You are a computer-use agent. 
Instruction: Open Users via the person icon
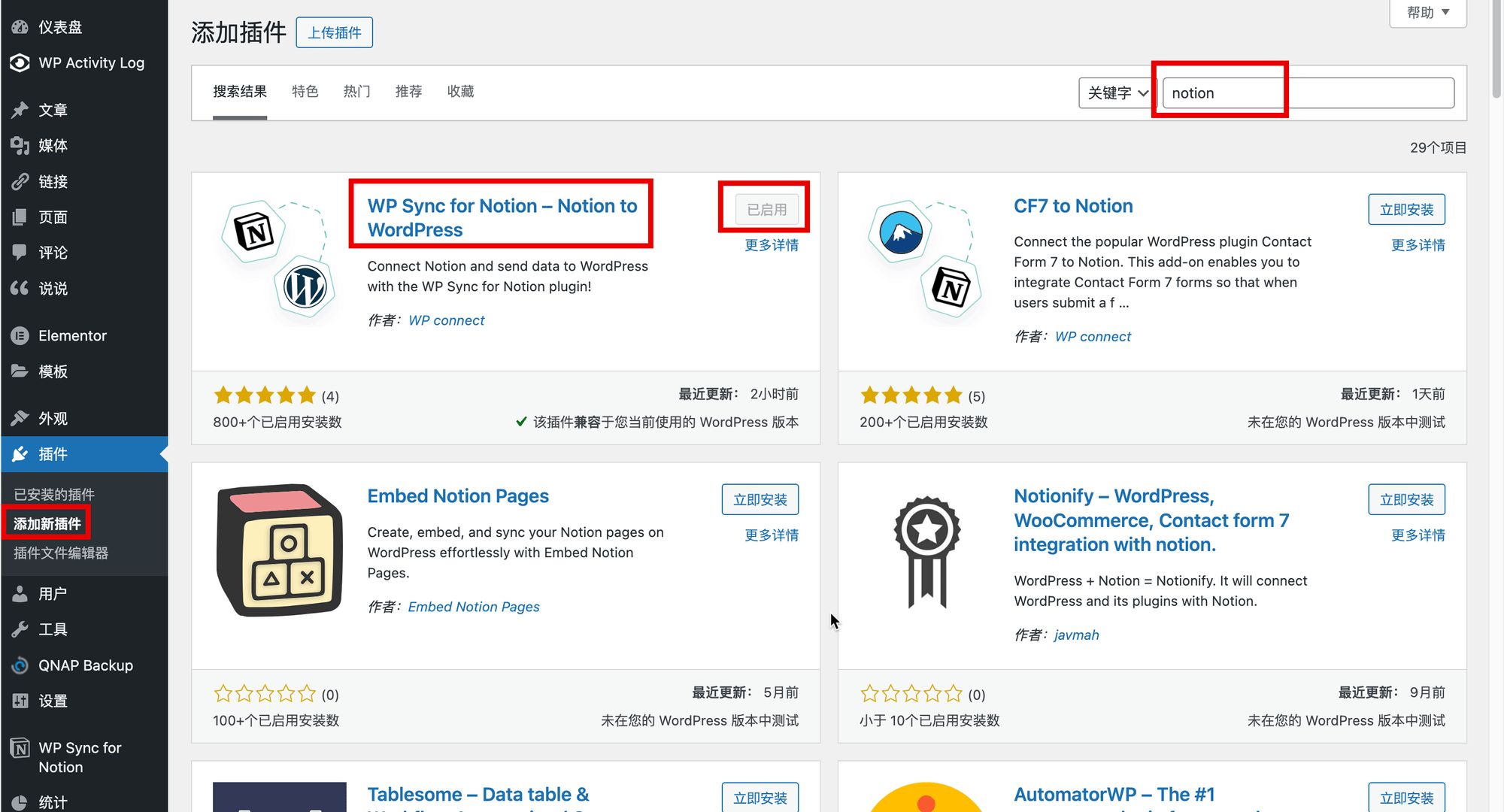click(20, 594)
